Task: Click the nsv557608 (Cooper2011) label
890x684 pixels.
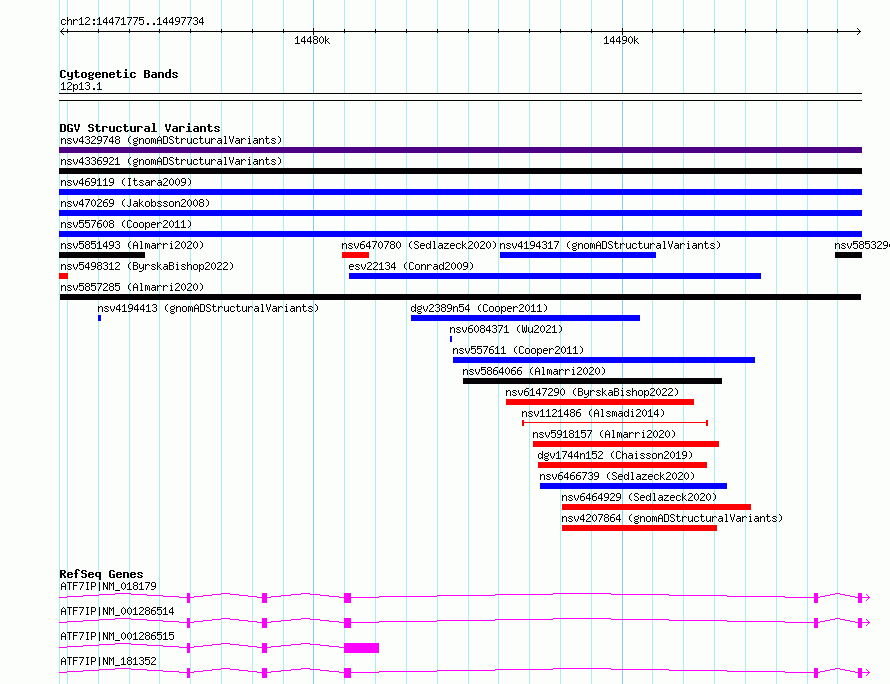Action: pyautogui.click(x=126, y=224)
